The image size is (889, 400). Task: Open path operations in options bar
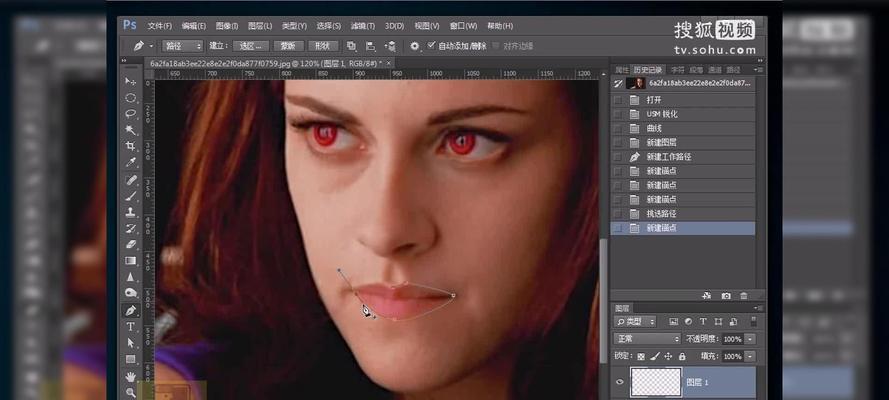click(x=352, y=46)
